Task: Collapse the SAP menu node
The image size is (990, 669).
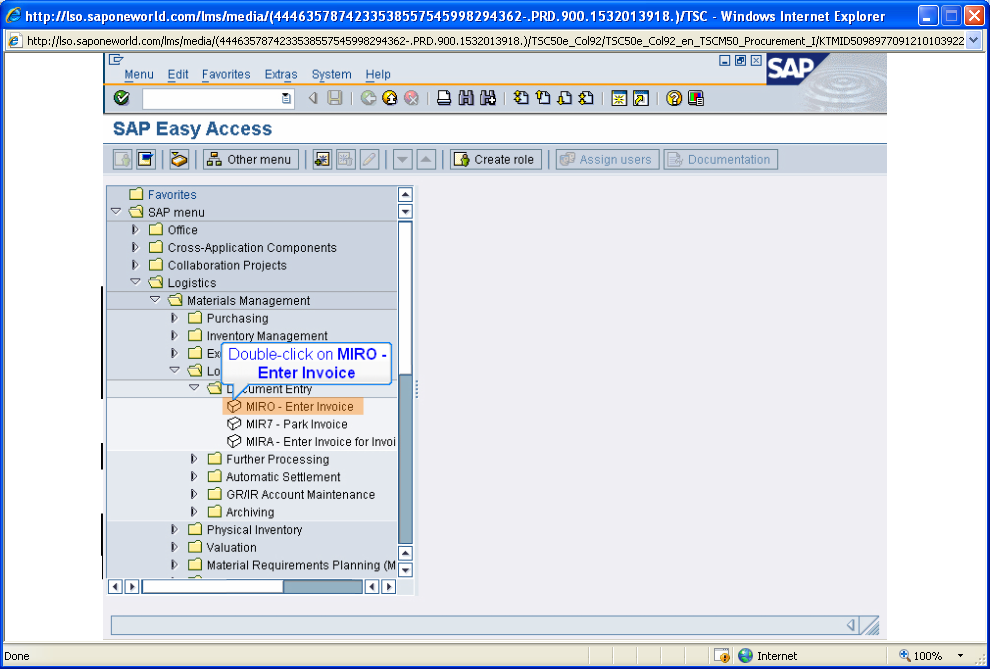Action: (116, 212)
